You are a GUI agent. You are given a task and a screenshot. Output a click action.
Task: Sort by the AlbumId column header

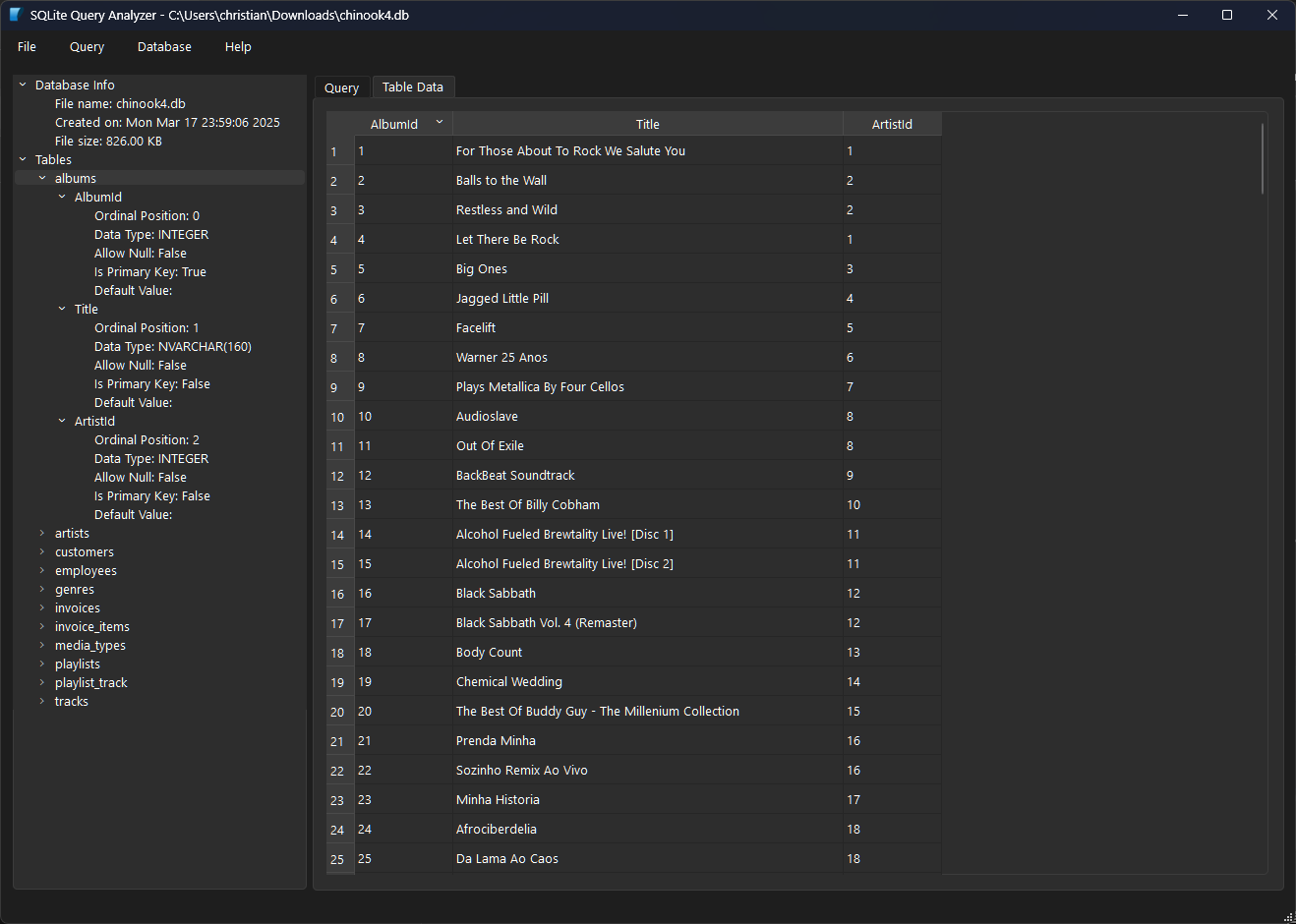(x=403, y=124)
